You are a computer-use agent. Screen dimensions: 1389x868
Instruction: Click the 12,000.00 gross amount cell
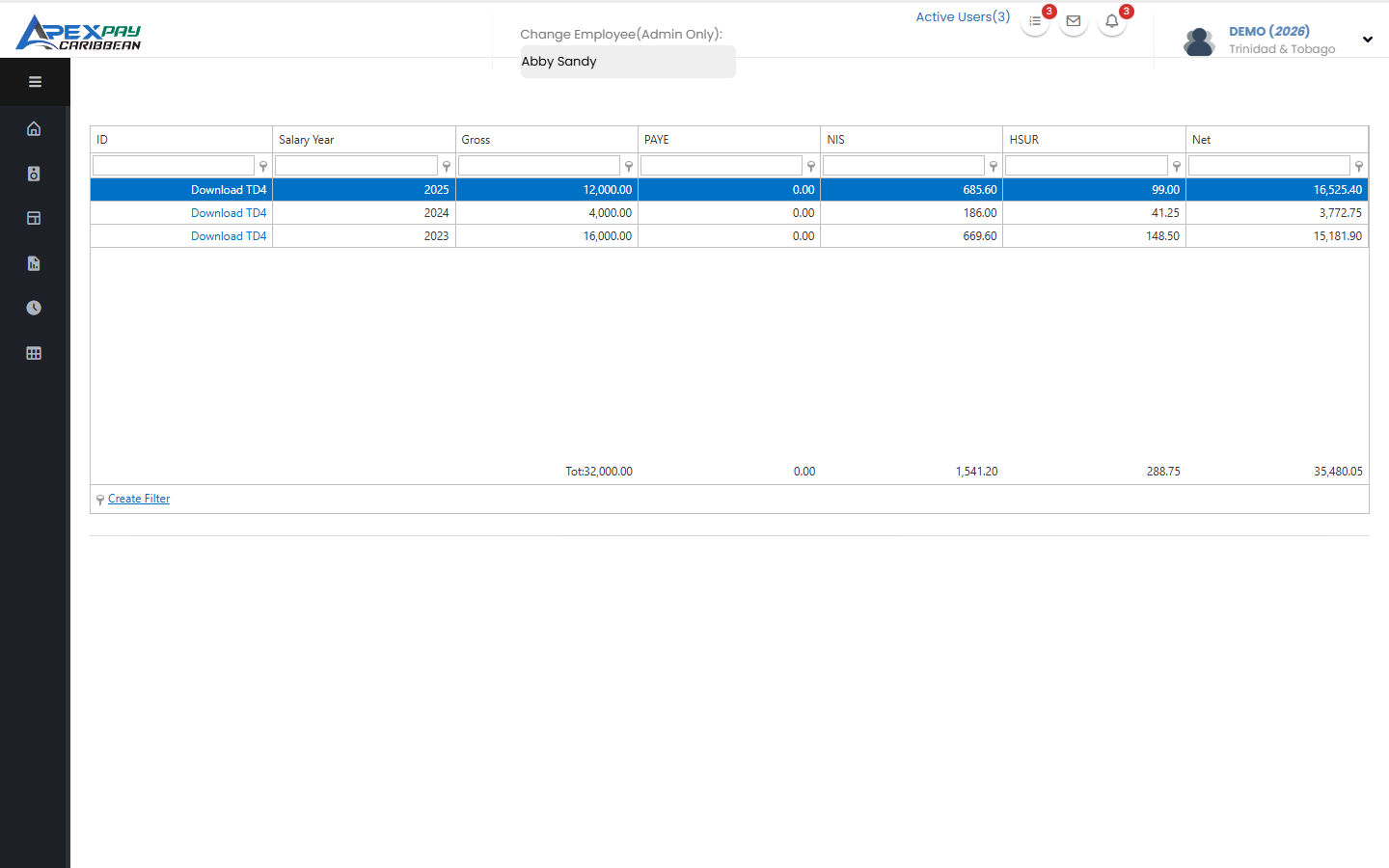(x=547, y=190)
